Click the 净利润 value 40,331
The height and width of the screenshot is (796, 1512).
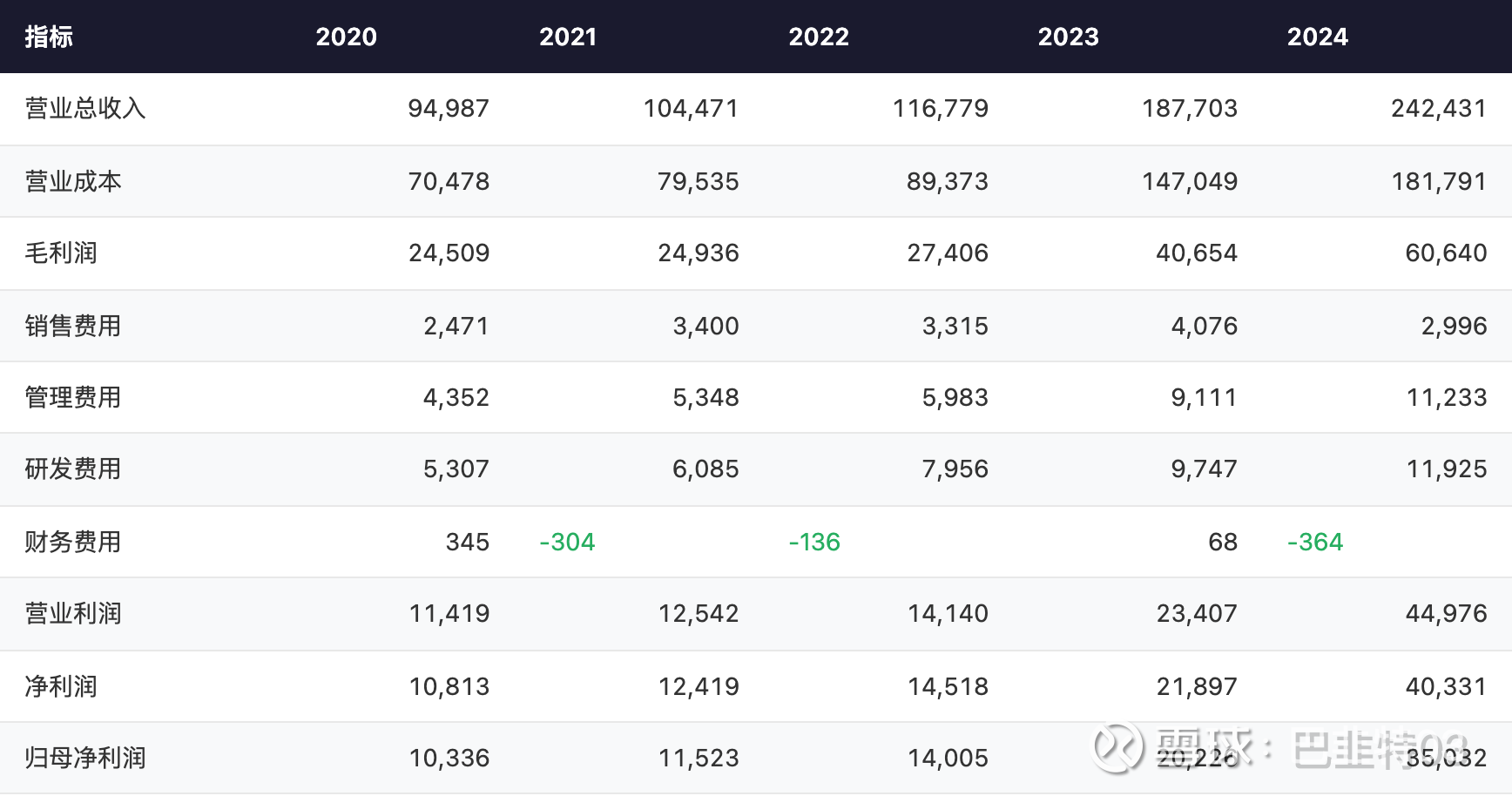tap(1446, 686)
